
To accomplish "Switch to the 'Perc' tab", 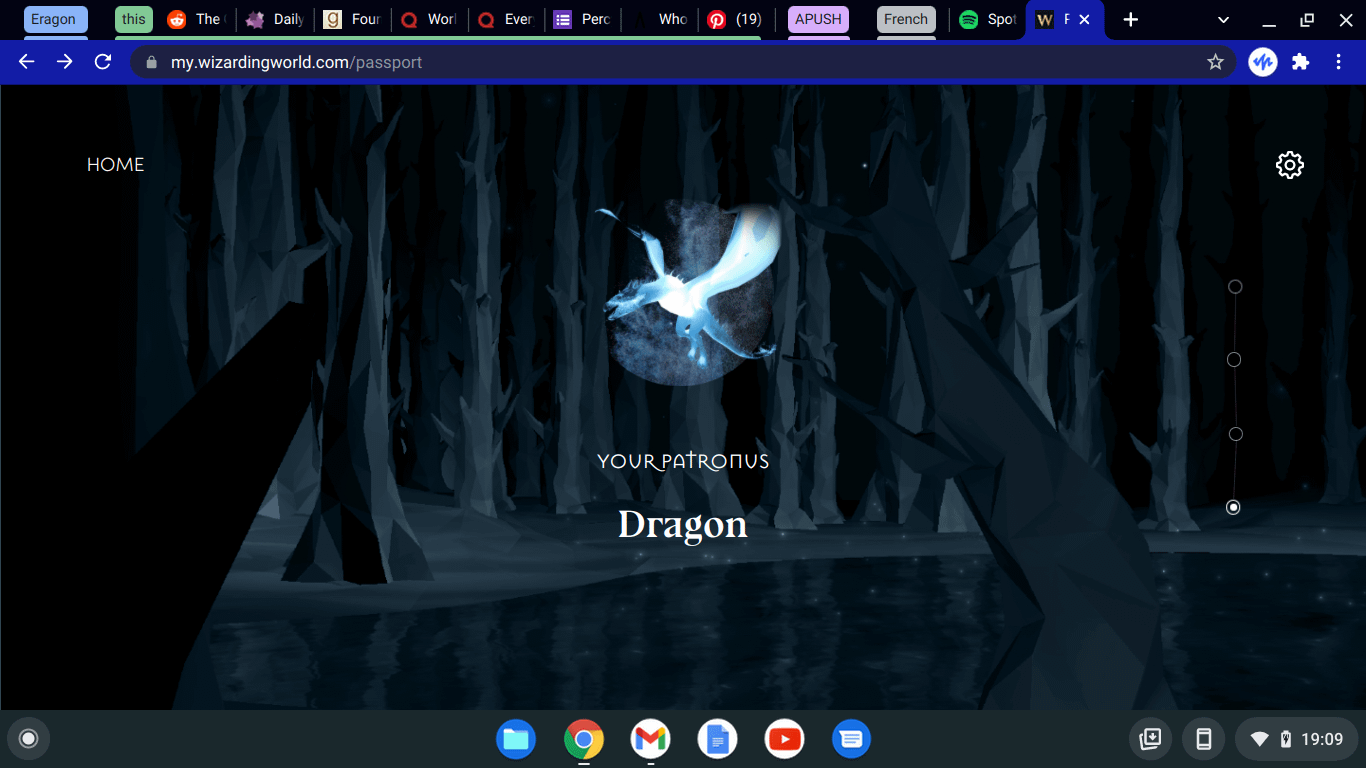I will click(583, 19).
